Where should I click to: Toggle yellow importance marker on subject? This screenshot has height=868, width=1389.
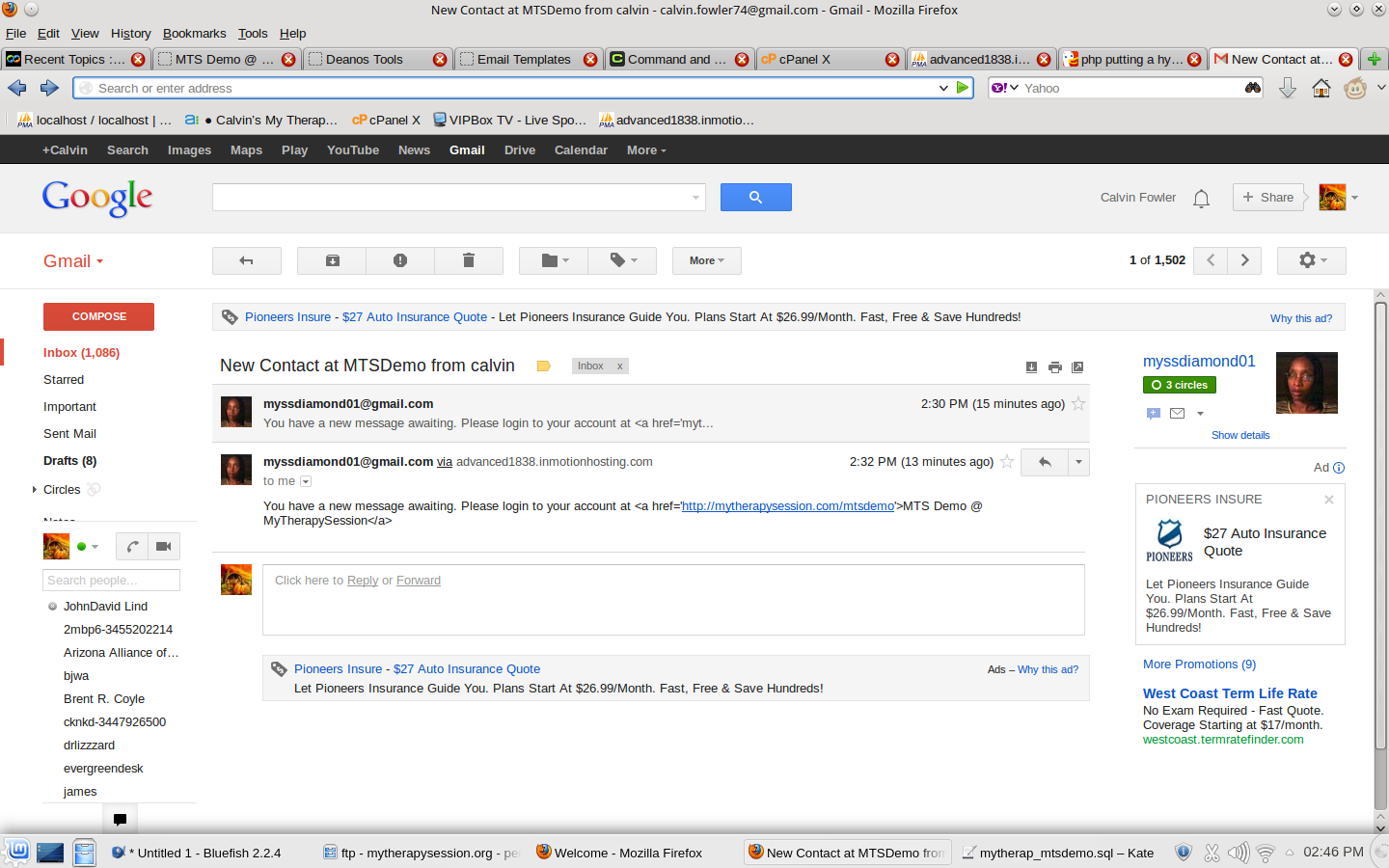point(543,366)
